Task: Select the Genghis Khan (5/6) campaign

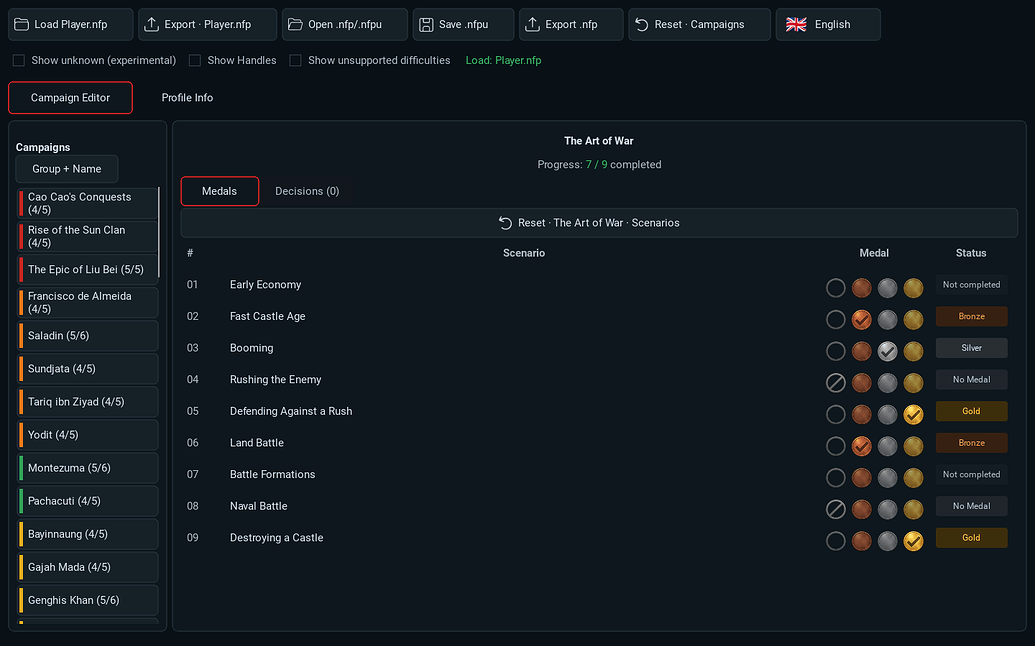Action: coord(88,600)
